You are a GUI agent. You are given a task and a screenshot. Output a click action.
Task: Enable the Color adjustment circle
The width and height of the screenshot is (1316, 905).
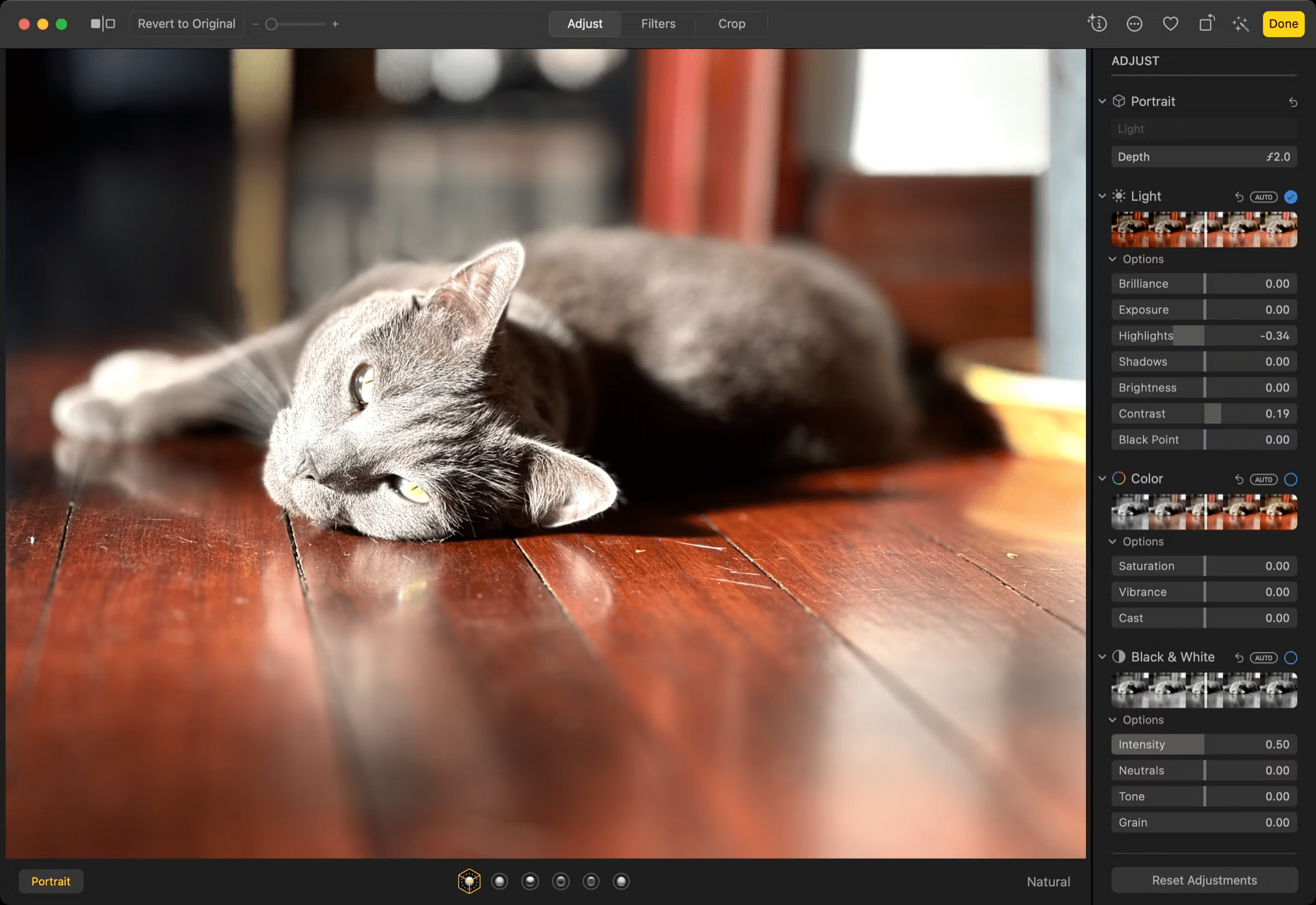pos(1290,479)
